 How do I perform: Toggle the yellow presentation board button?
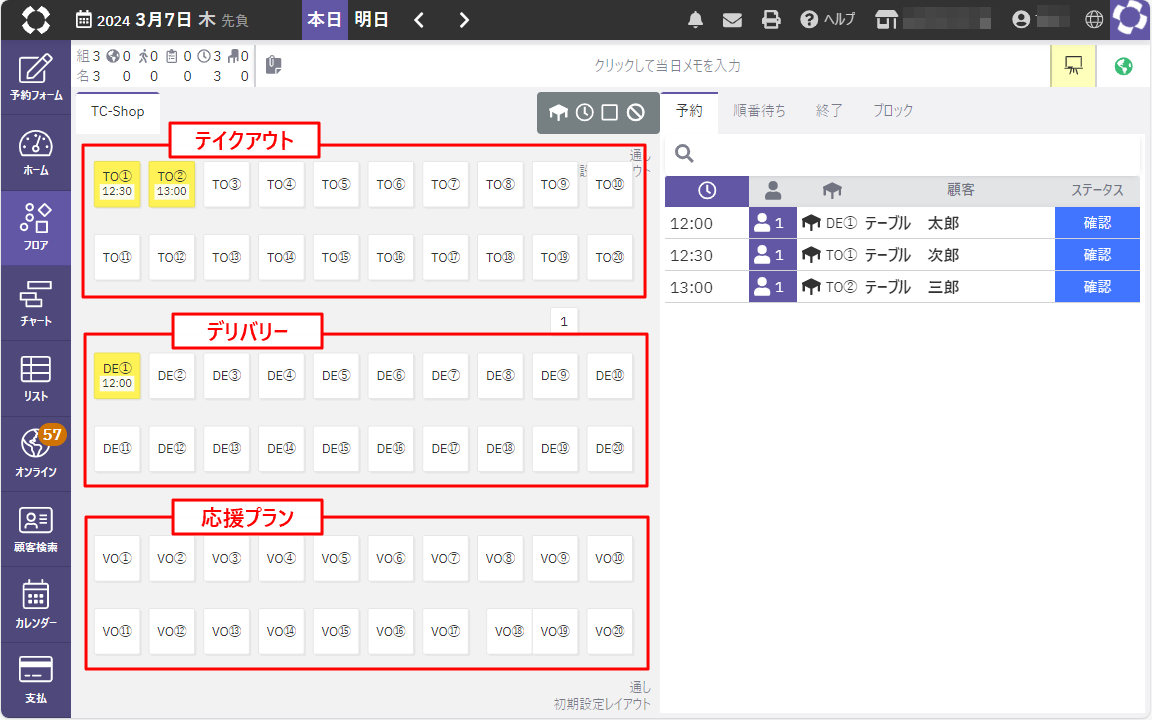(x=1074, y=66)
